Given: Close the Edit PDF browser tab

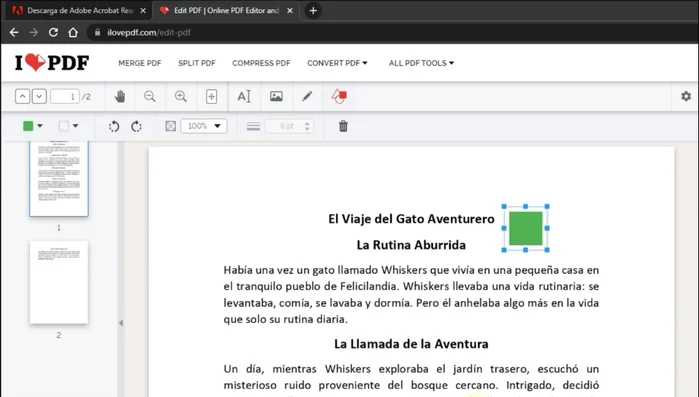Looking at the screenshot, I should pos(290,11).
